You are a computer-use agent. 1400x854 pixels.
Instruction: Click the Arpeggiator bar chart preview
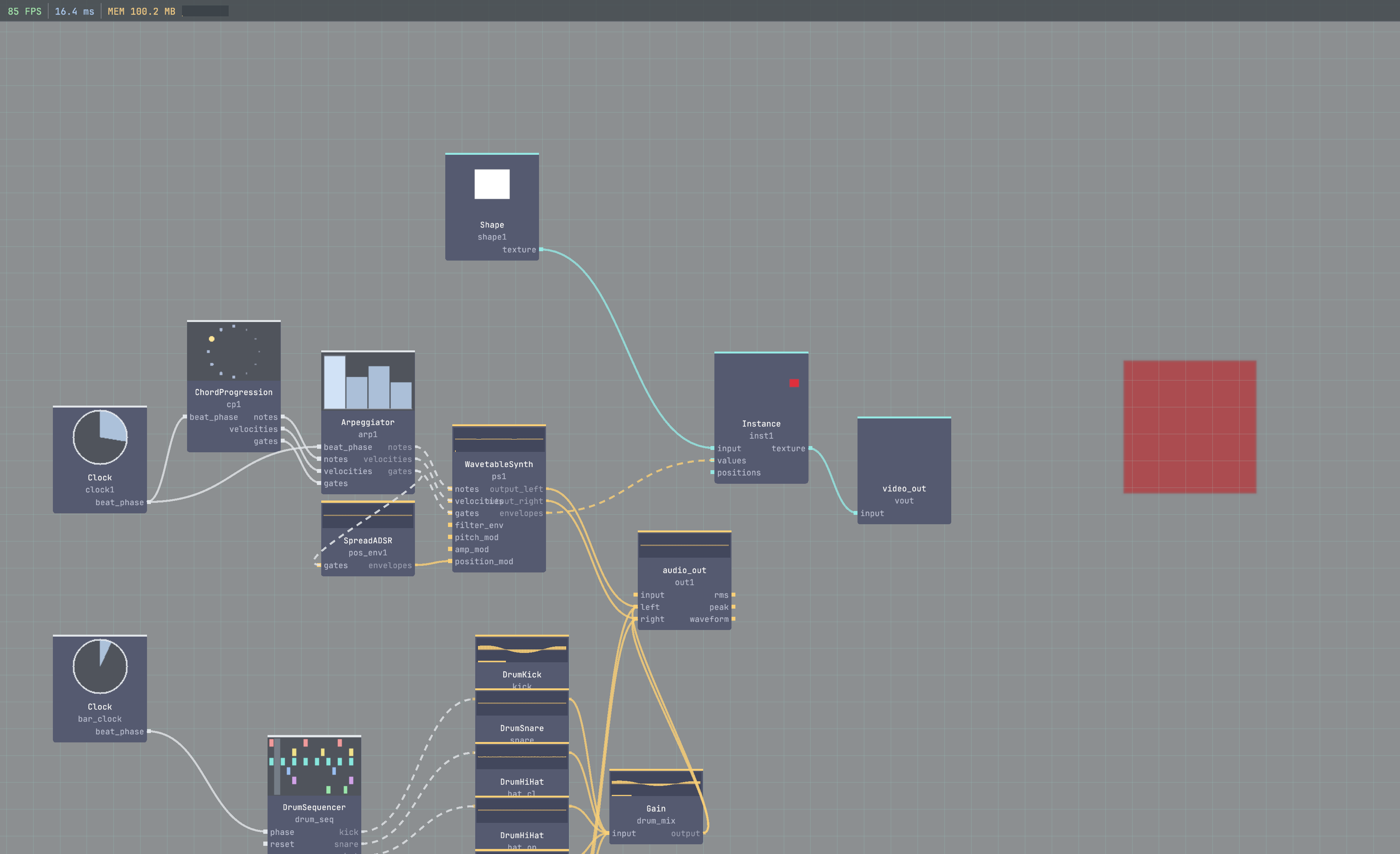click(367, 382)
